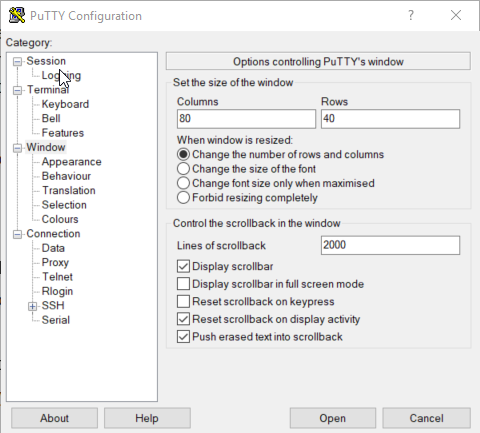
Task: Select Change font size only when maximised
Action: coord(276,183)
